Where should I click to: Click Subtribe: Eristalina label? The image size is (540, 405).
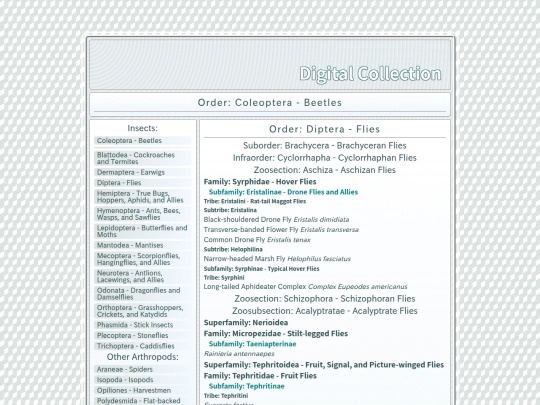(230, 210)
